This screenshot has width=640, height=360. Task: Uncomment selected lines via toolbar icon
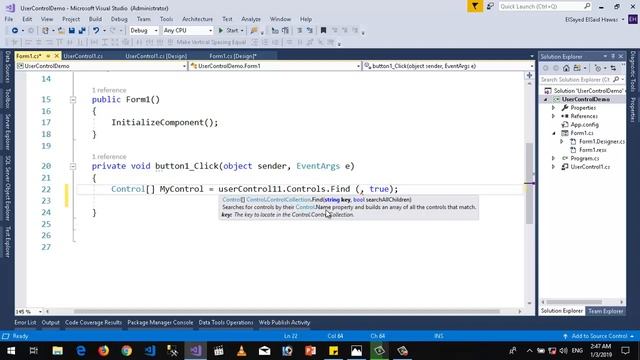tap(309, 30)
